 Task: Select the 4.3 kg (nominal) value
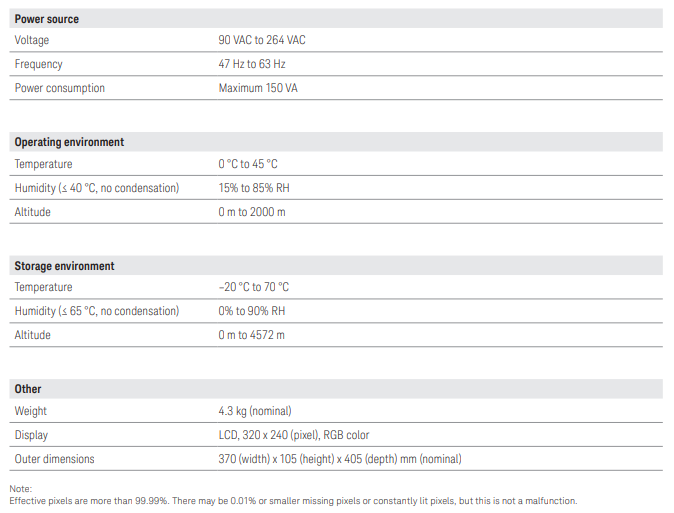point(254,411)
